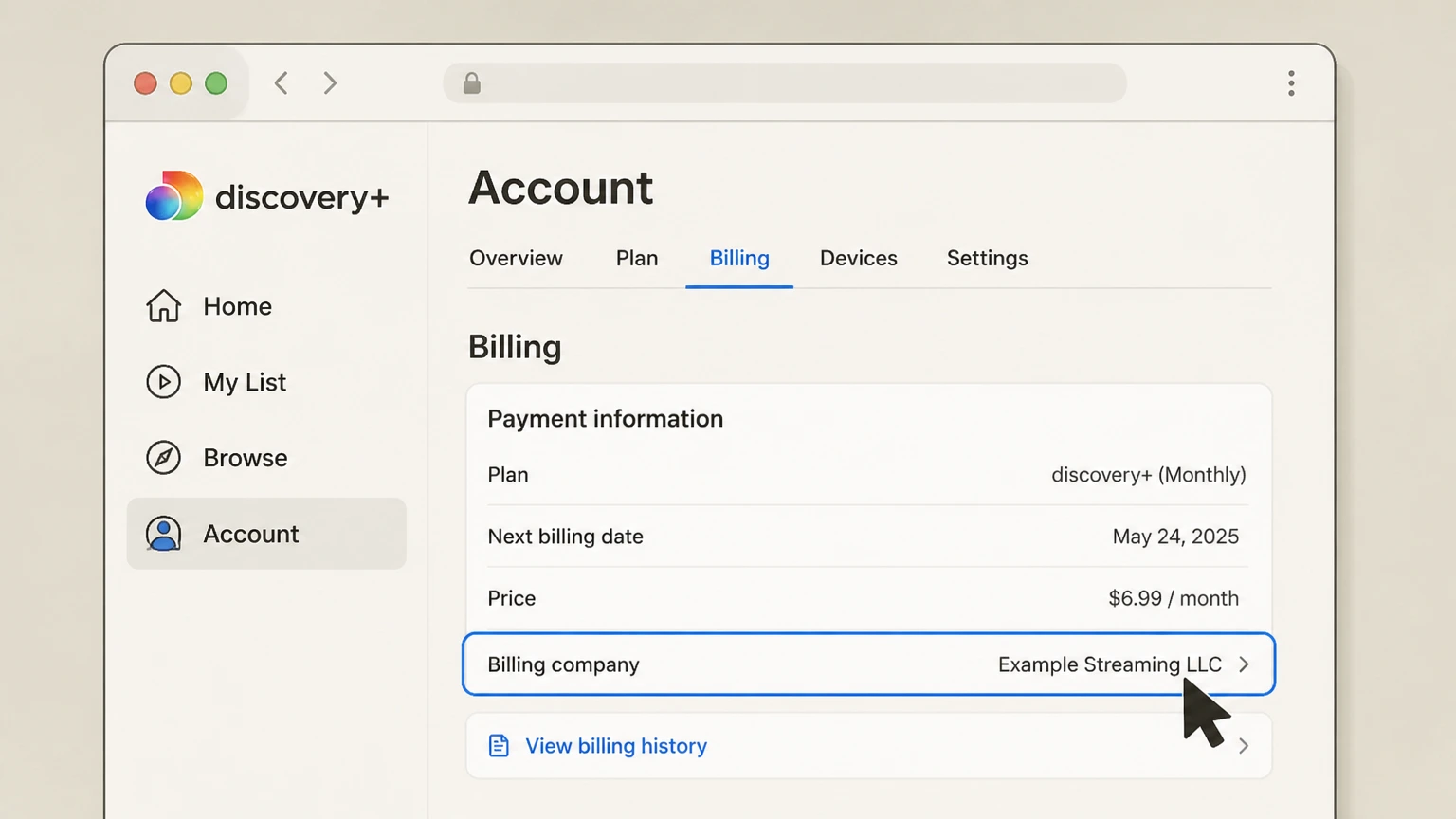Click the billing history document icon
Image resolution: width=1456 pixels, height=819 pixels.
click(499, 746)
